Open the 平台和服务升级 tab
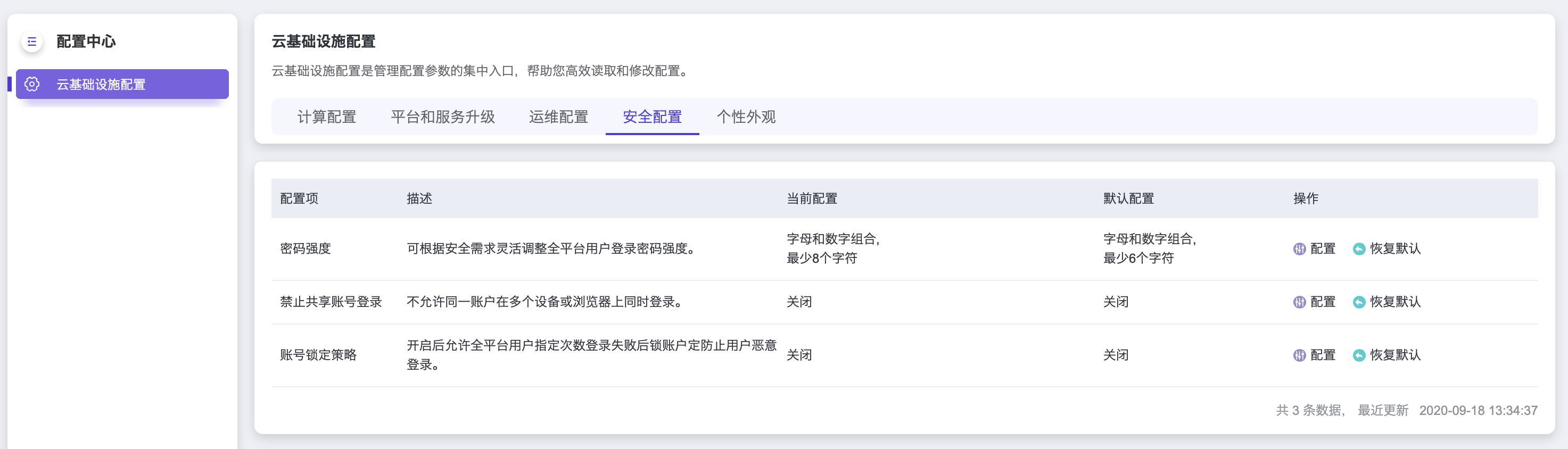 click(x=442, y=117)
